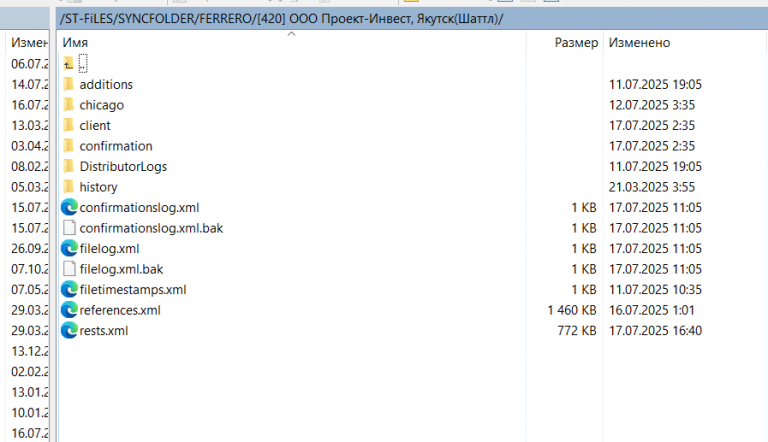Viewport: 768px width, 442px height.
Task: Select the client folder name
Action: (95, 125)
